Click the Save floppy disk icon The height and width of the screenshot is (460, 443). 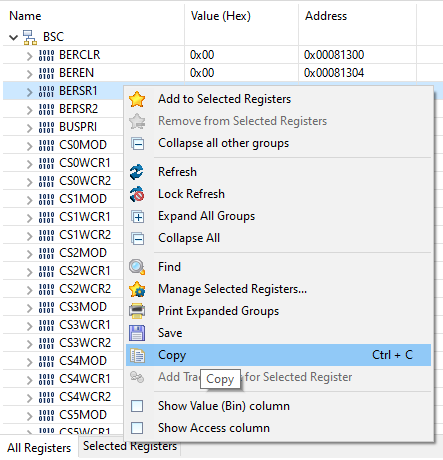137,333
